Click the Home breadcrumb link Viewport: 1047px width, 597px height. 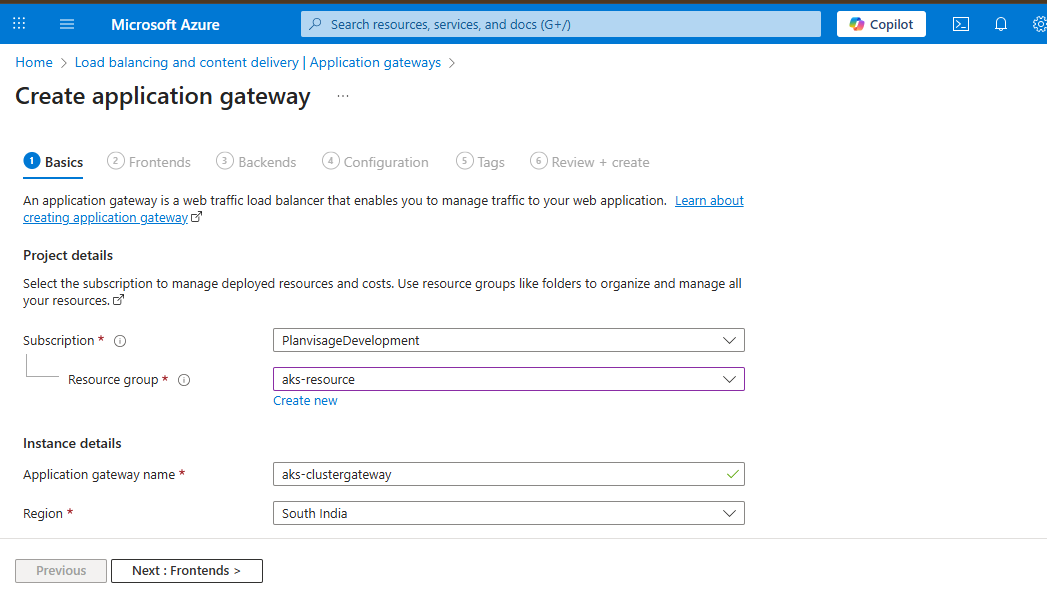[x=33, y=62]
